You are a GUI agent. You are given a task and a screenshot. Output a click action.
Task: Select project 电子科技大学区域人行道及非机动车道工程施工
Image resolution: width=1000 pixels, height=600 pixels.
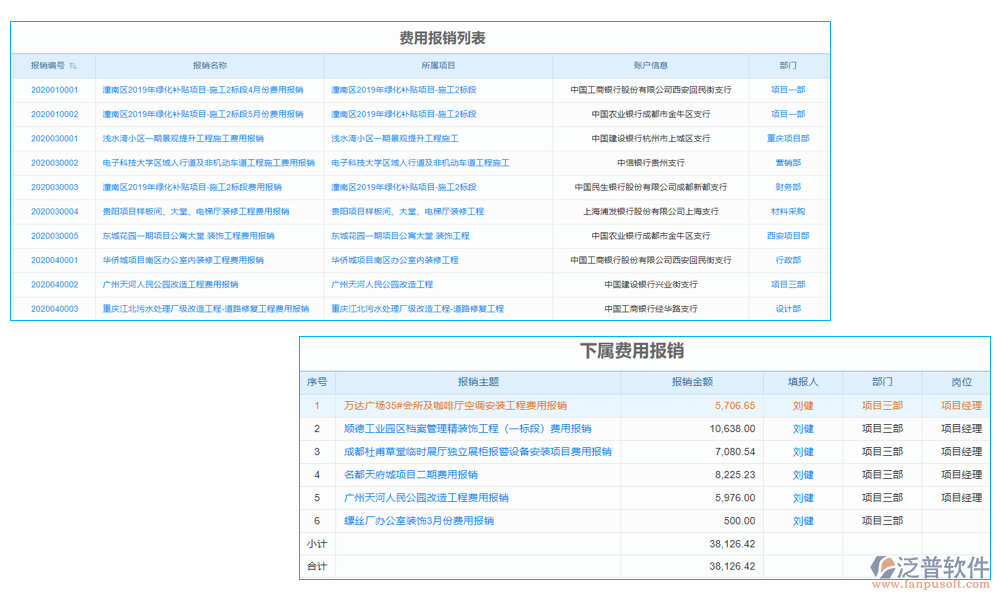[420, 163]
